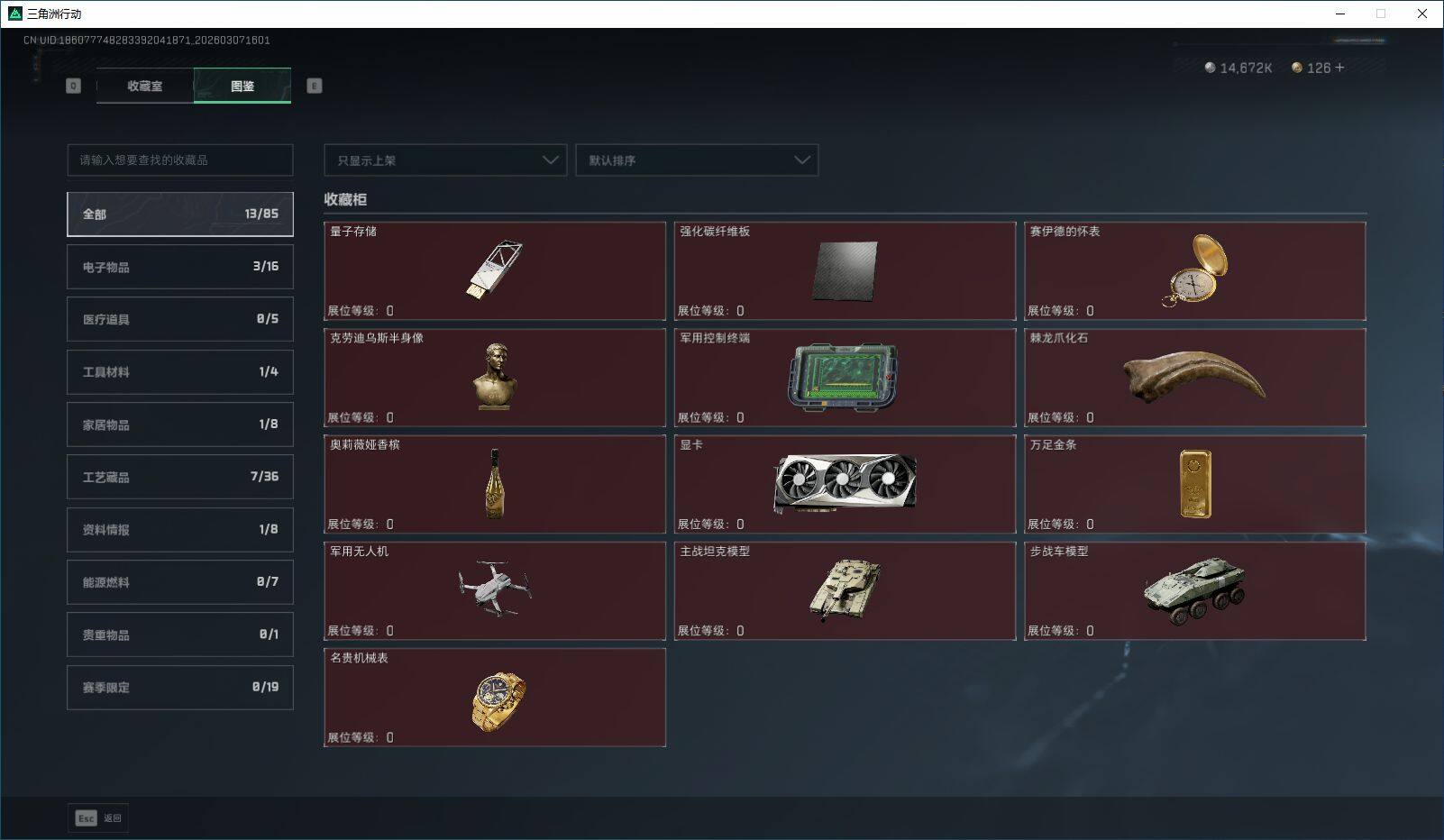
Task: Open the 军用控制终端 item icon
Action: click(844, 377)
